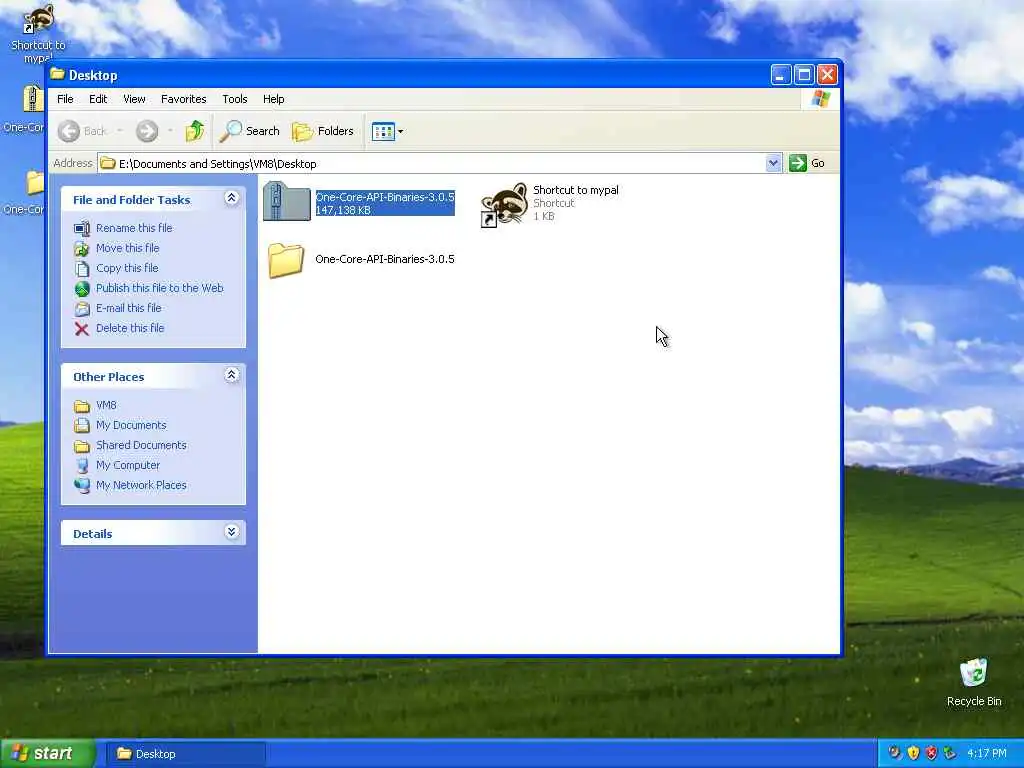This screenshot has width=1024, height=768.
Task: Open the View menu
Action: click(x=134, y=99)
